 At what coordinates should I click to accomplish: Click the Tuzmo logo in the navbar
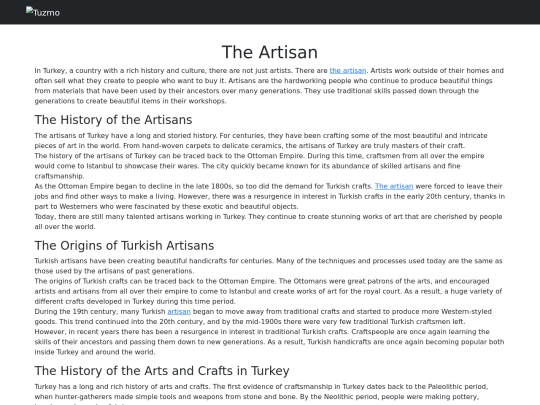(x=43, y=12)
